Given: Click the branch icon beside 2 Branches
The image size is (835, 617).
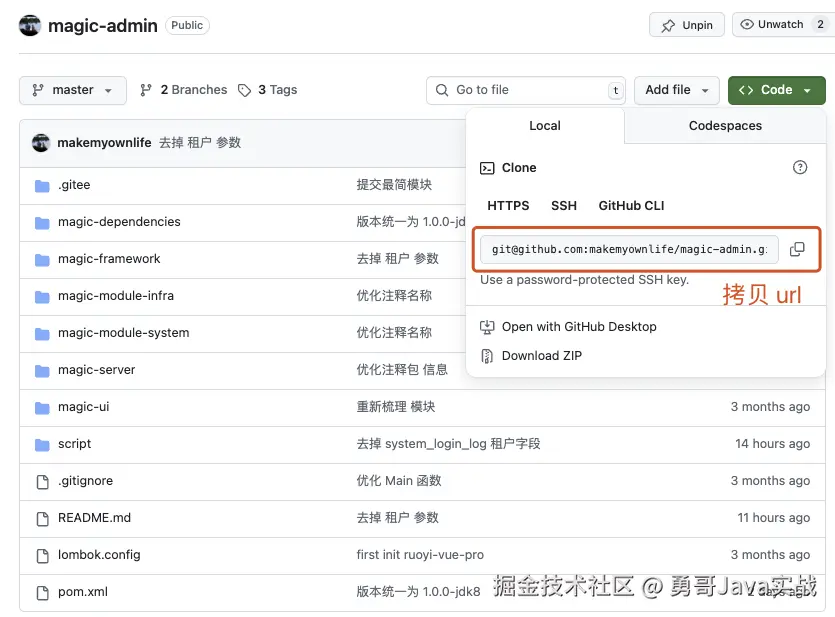Looking at the screenshot, I should [146, 90].
